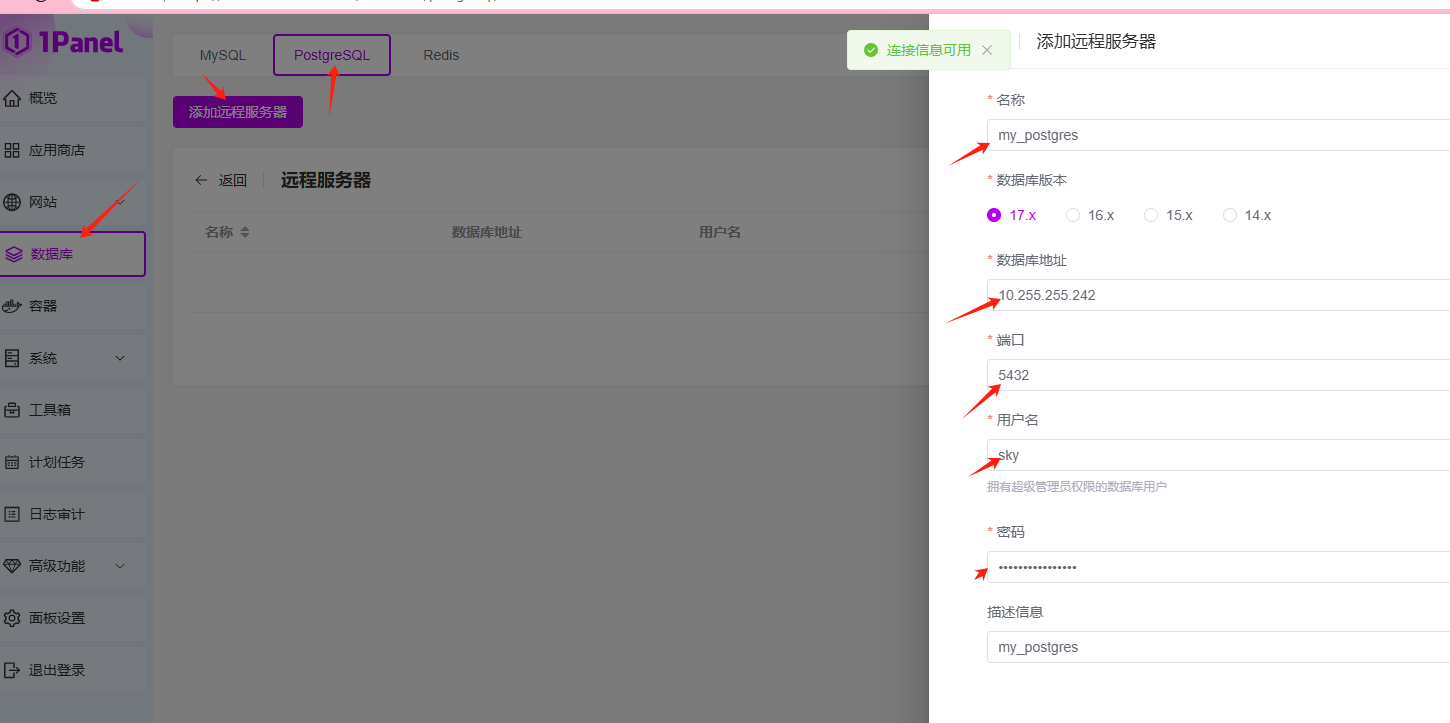The height and width of the screenshot is (723, 1450).
Task: Click the log icon beside 日志审计
Action: click(12, 514)
